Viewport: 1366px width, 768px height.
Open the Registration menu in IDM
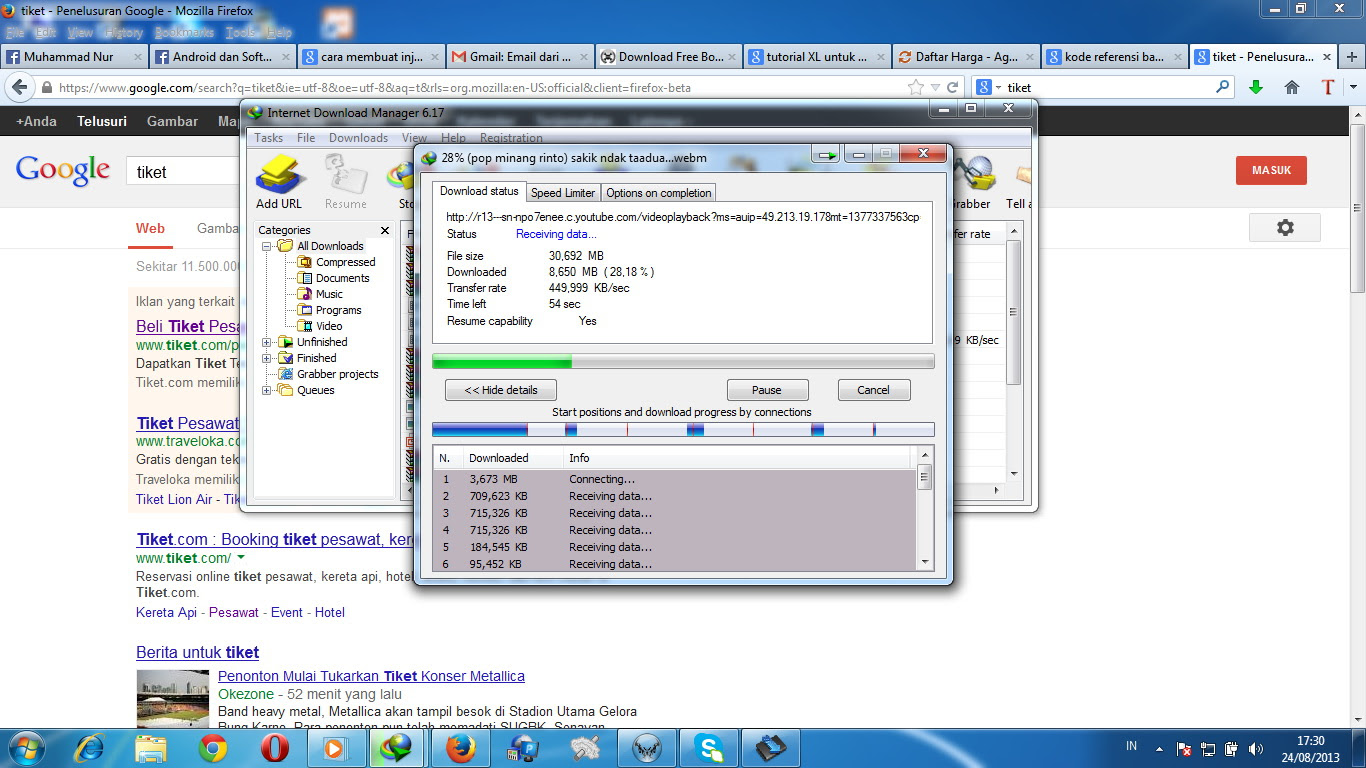tap(511, 138)
